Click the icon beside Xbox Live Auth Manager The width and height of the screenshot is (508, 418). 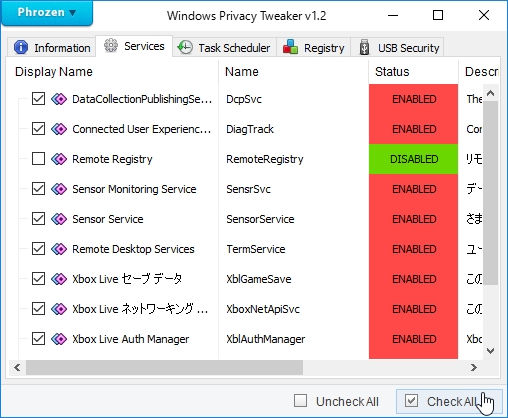(59, 339)
